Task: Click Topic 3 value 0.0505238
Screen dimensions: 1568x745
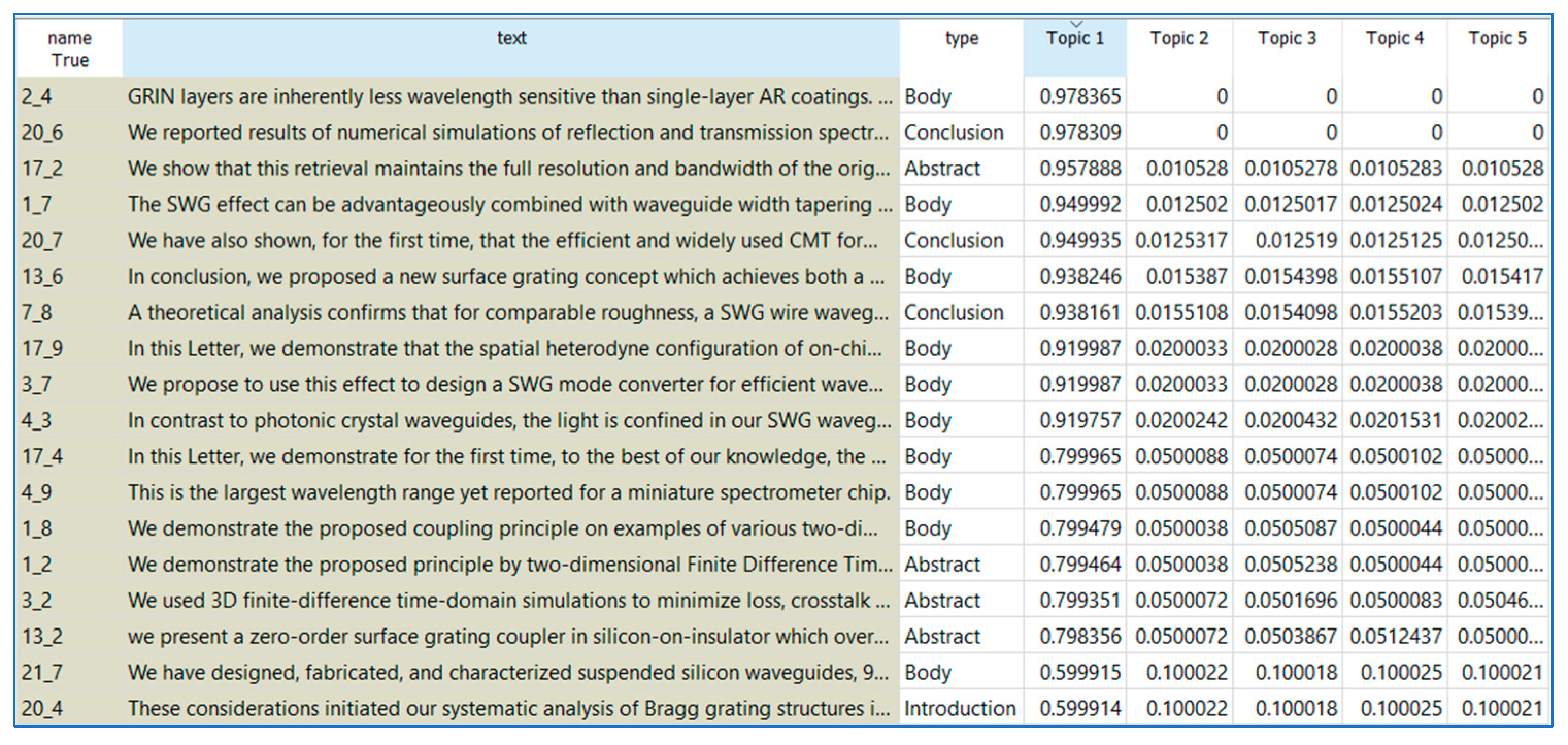Action: point(1291,564)
